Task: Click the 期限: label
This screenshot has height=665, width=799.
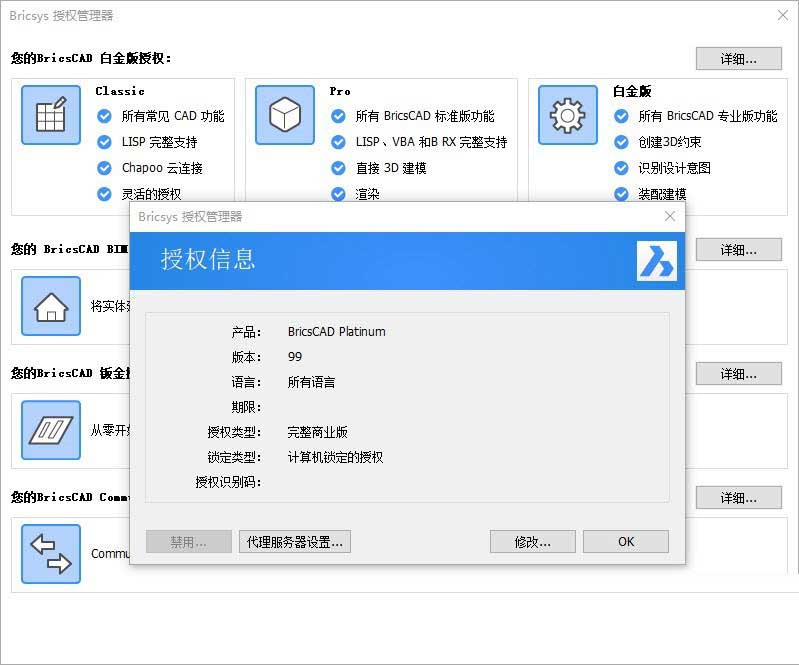Action: point(246,407)
